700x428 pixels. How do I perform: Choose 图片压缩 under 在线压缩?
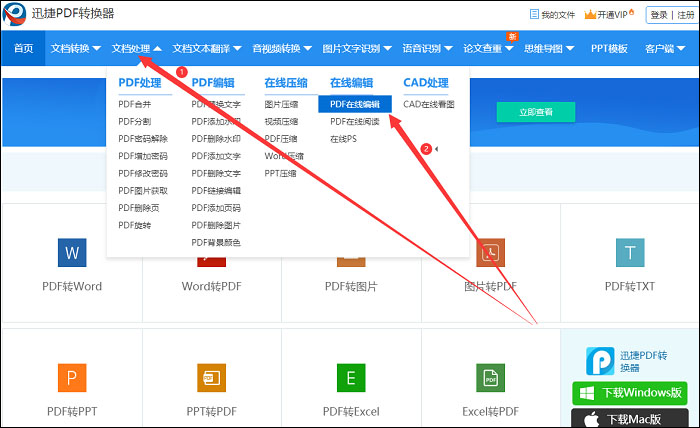pos(281,104)
